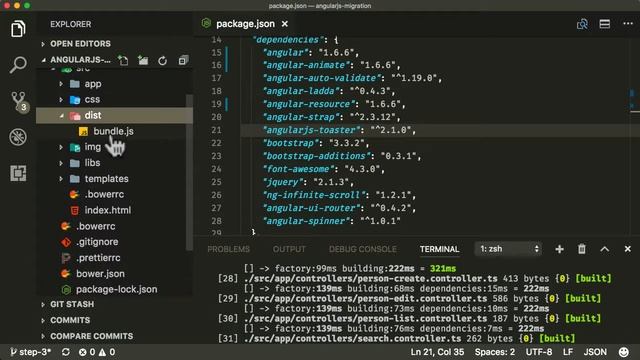This screenshot has width=640, height=360.
Task: Click the step-3 git branch indicator
Action: click(31, 352)
